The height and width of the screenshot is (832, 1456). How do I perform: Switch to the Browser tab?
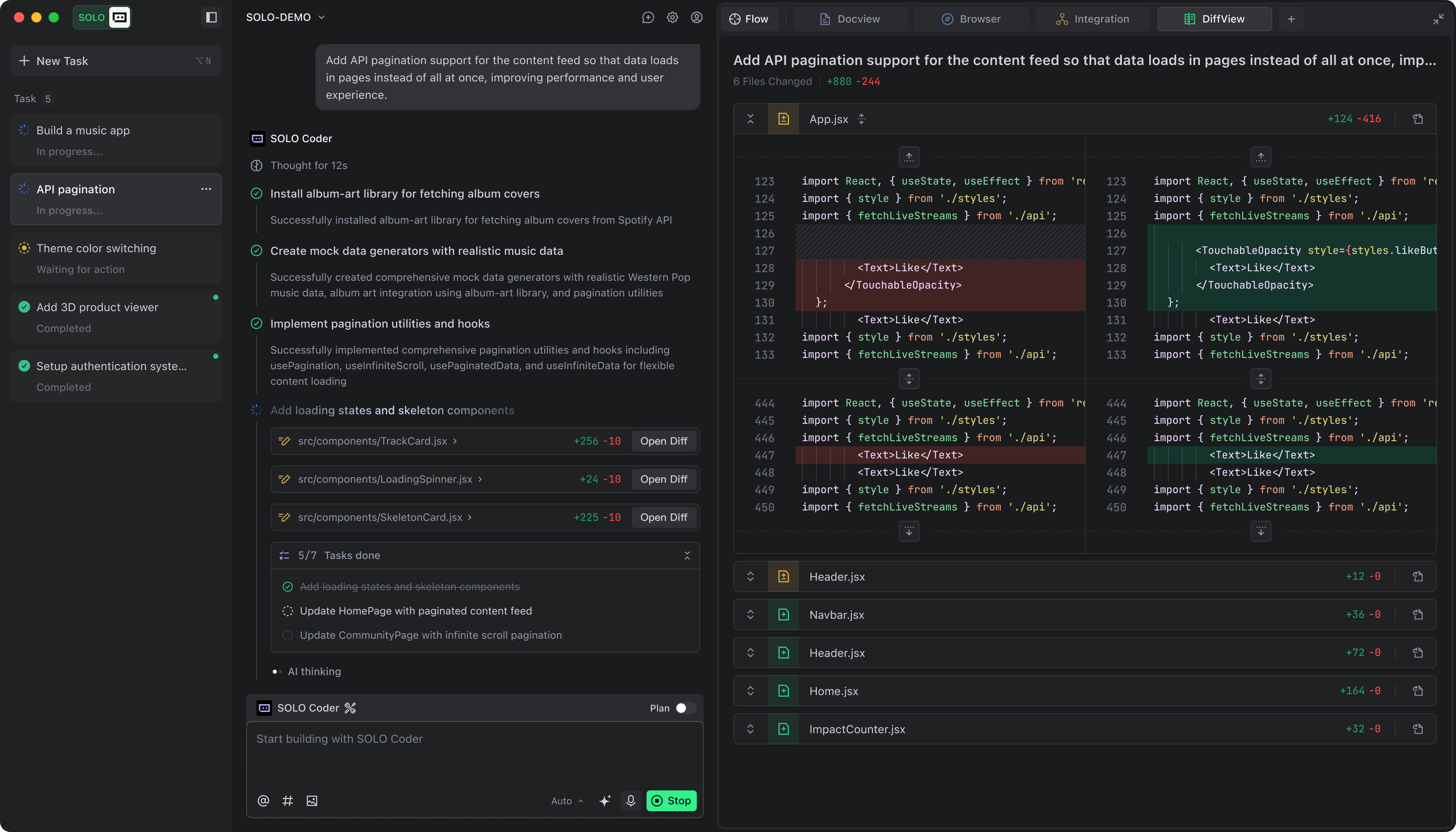(971, 19)
